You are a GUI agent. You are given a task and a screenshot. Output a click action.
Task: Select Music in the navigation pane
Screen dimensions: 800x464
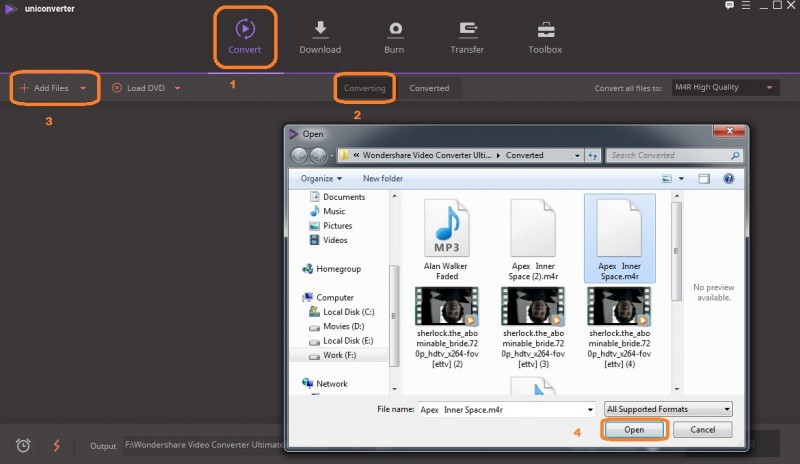pyautogui.click(x=328, y=211)
